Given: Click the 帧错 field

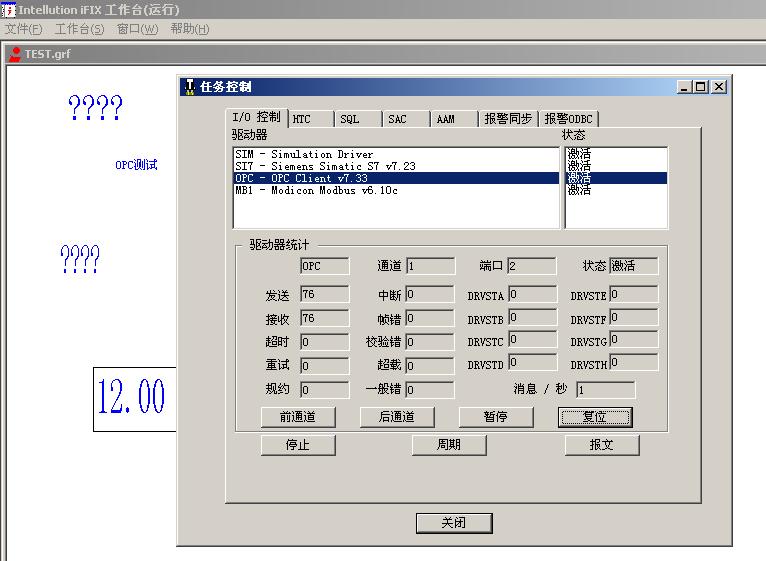Looking at the screenshot, I should coord(429,318).
